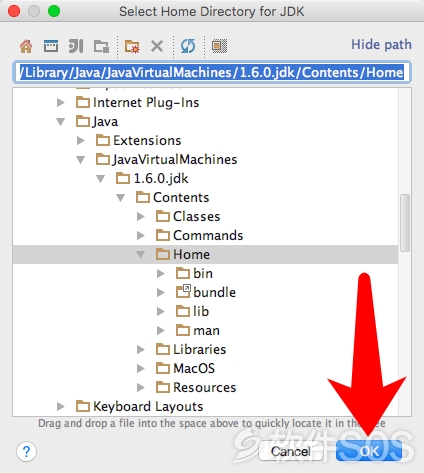
Task: Jump to desktop directory icon
Action: [51, 46]
